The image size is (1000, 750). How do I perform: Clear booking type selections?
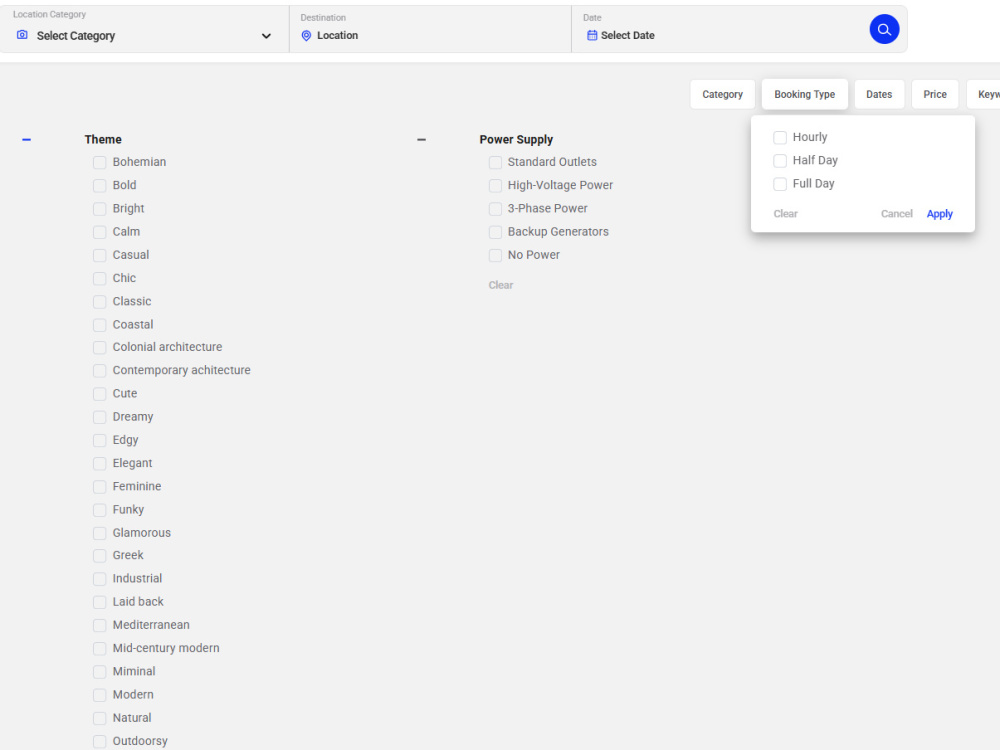click(785, 214)
